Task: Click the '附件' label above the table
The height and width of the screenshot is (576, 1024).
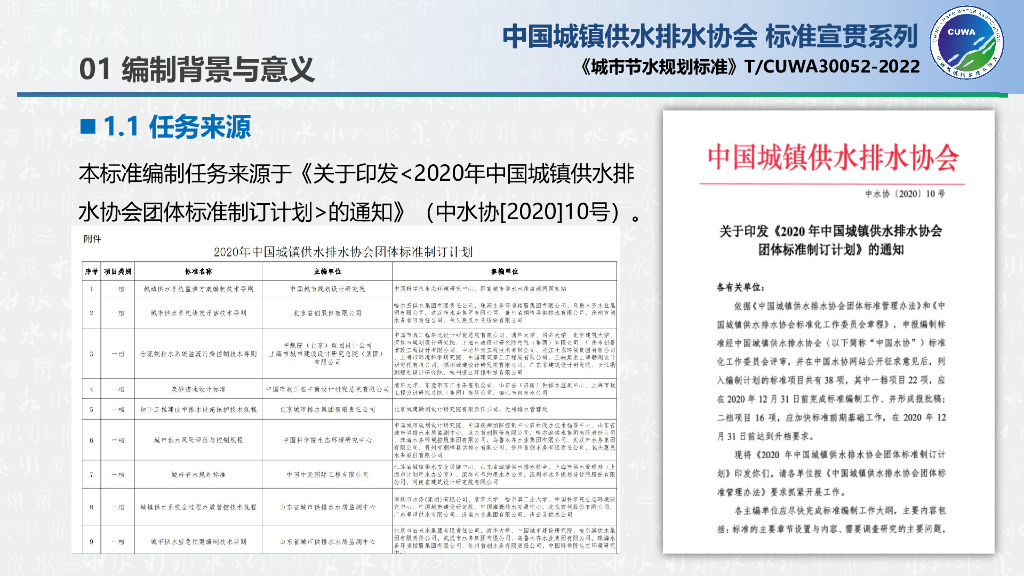Action: tap(92, 239)
